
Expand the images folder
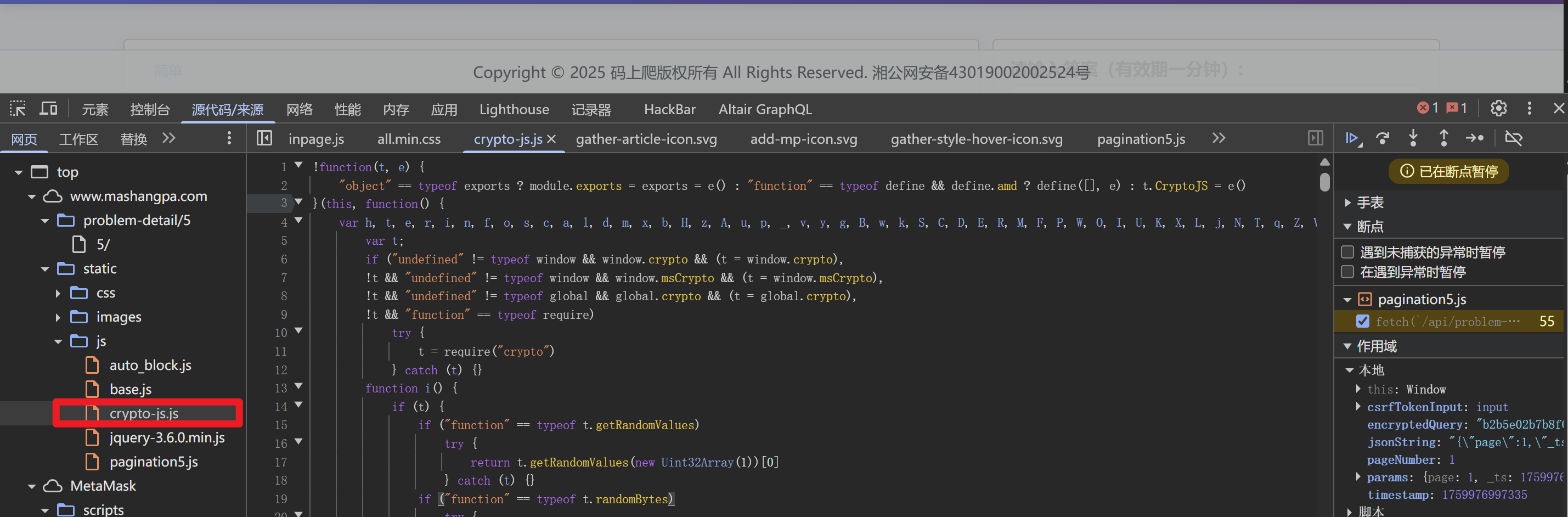pos(58,317)
